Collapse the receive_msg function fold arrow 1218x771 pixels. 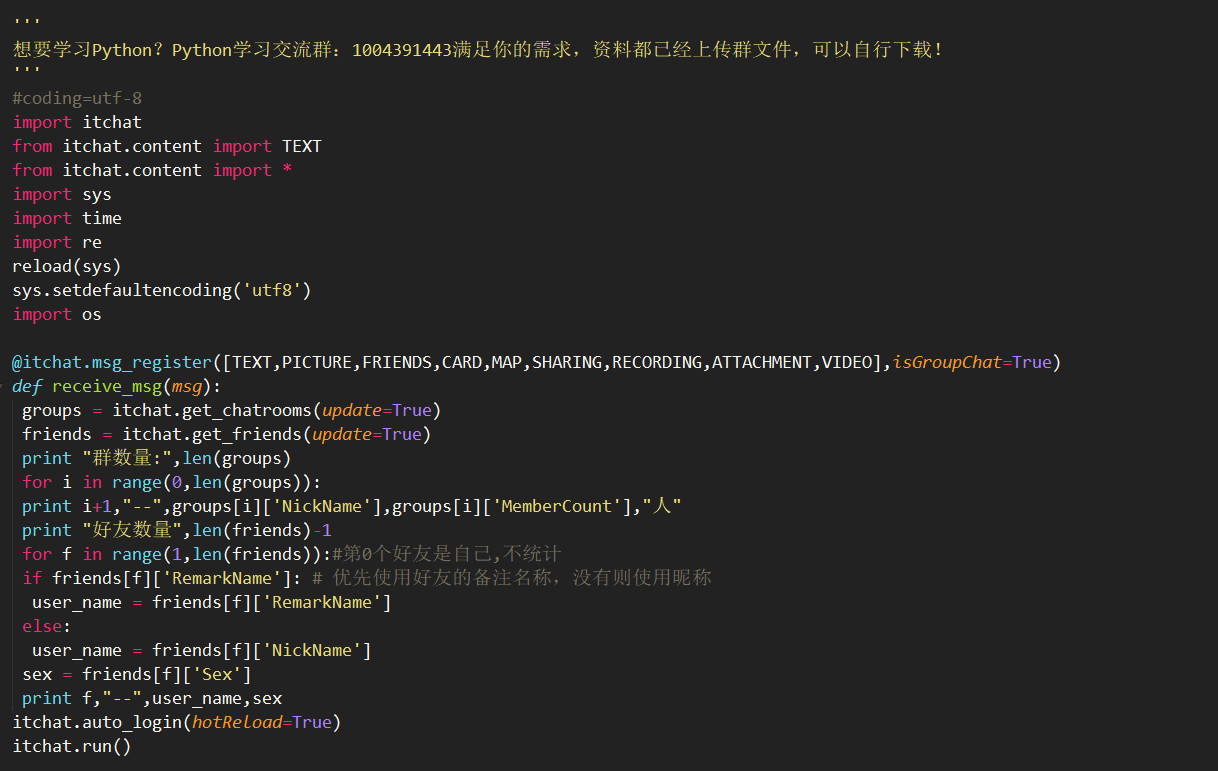[x=3, y=386]
